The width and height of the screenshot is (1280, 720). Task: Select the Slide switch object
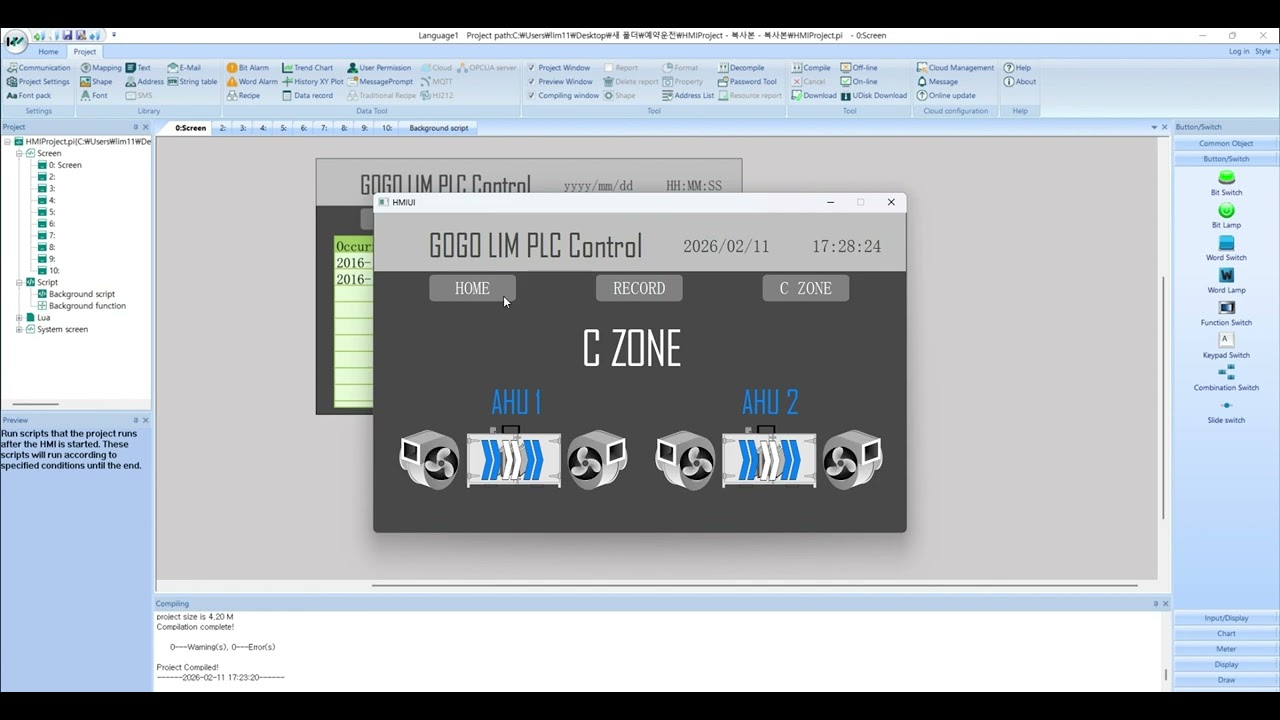[1226, 412]
